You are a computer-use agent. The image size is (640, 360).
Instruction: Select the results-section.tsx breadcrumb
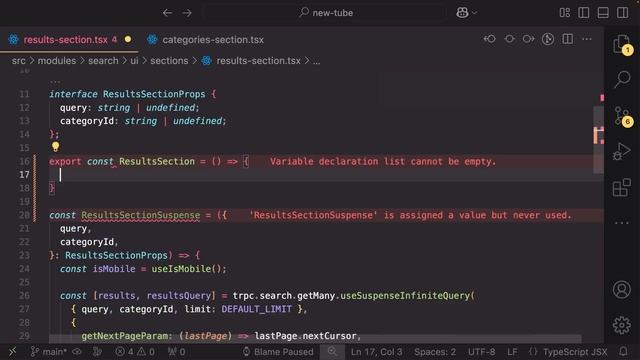[251, 61]
